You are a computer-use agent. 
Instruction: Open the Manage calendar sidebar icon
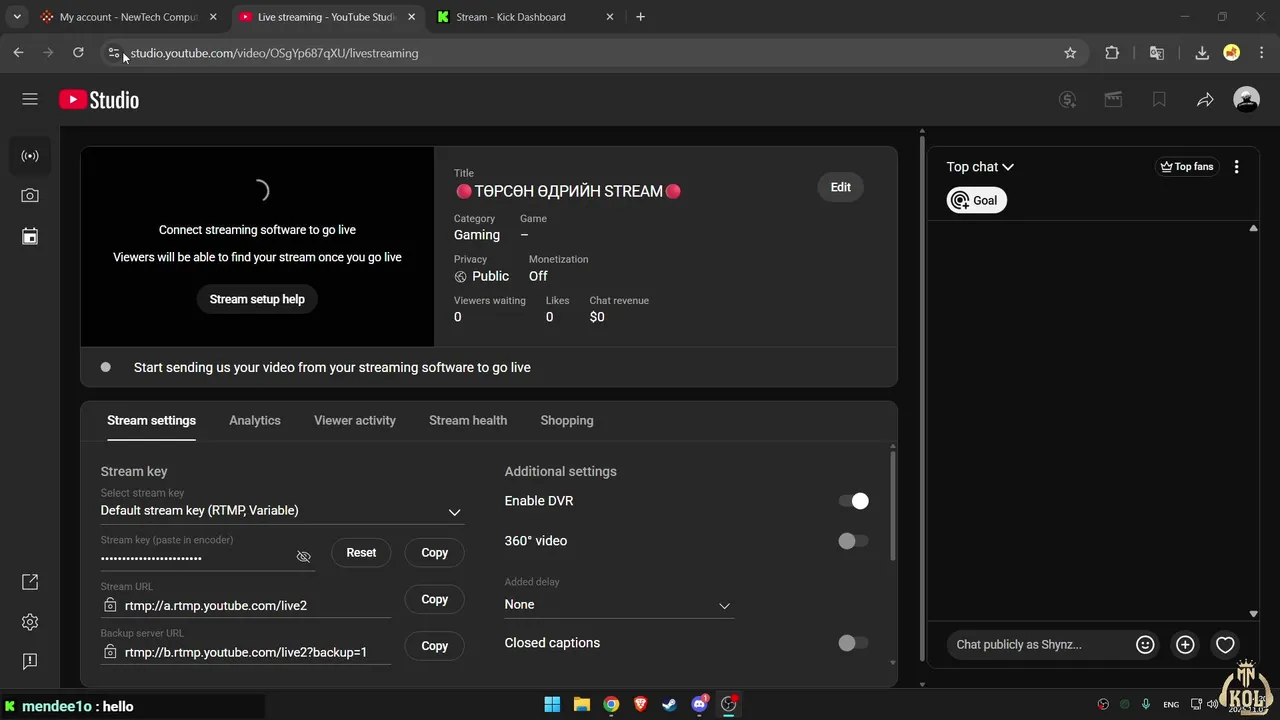pyautogui.click(x=30, y=236)
